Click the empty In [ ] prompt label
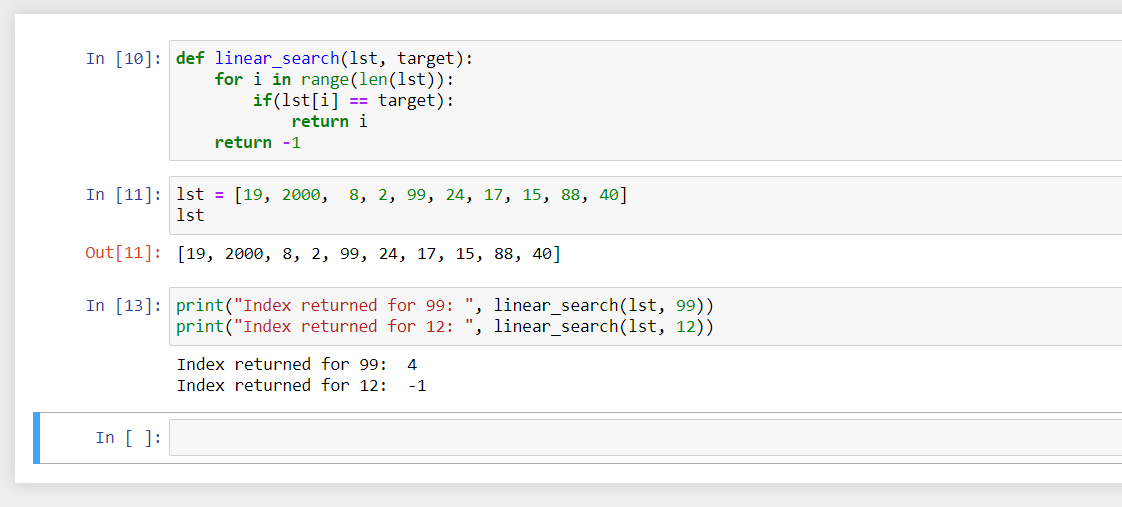 coord(129,437)
